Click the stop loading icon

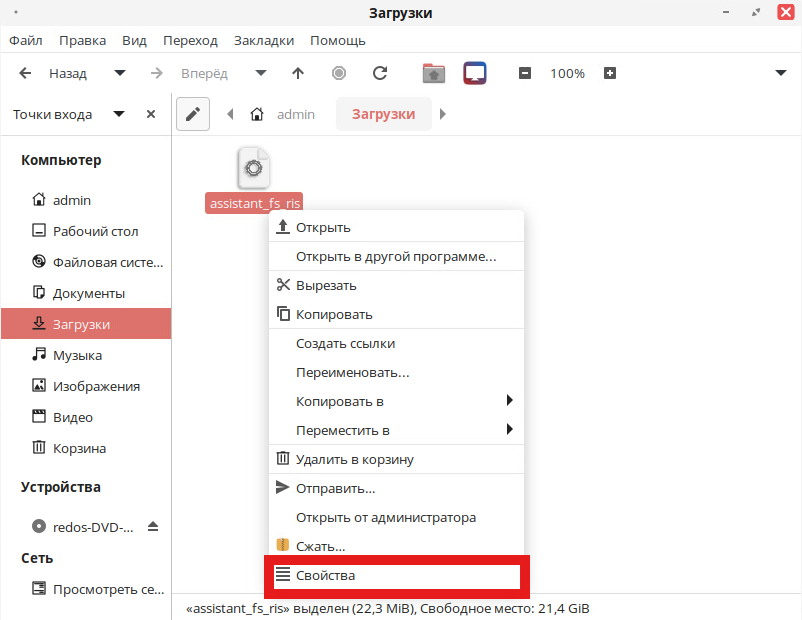point(339,73)
